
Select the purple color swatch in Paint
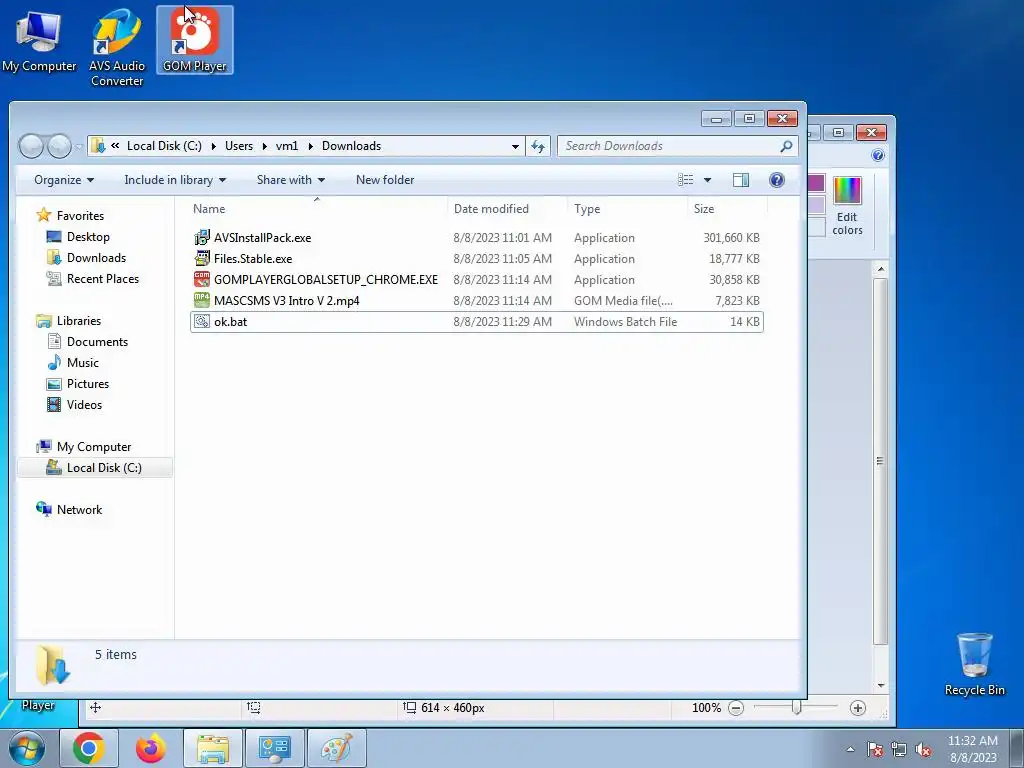tap(816, 184)
